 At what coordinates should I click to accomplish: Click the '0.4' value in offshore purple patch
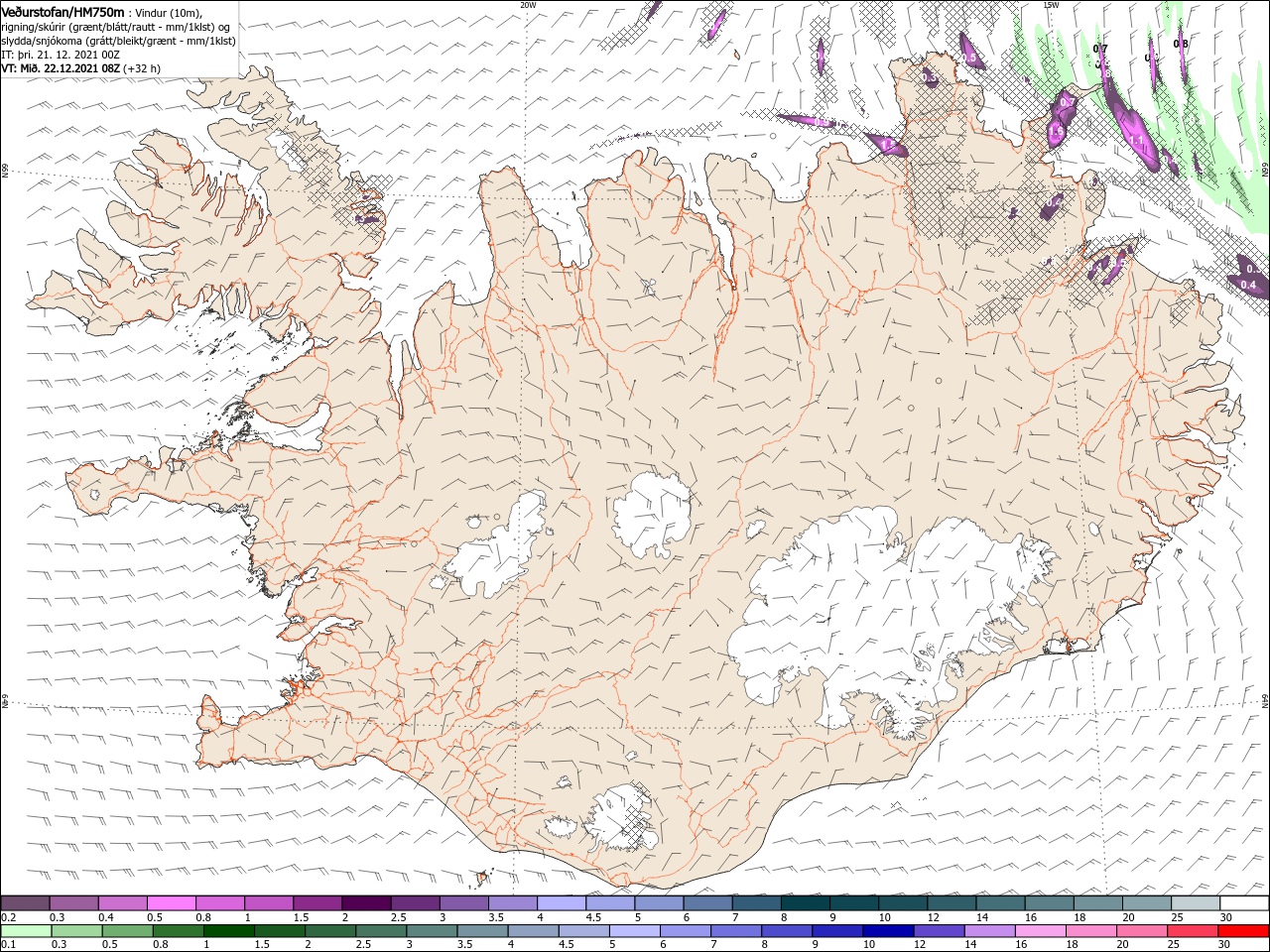coord(1249,286)
